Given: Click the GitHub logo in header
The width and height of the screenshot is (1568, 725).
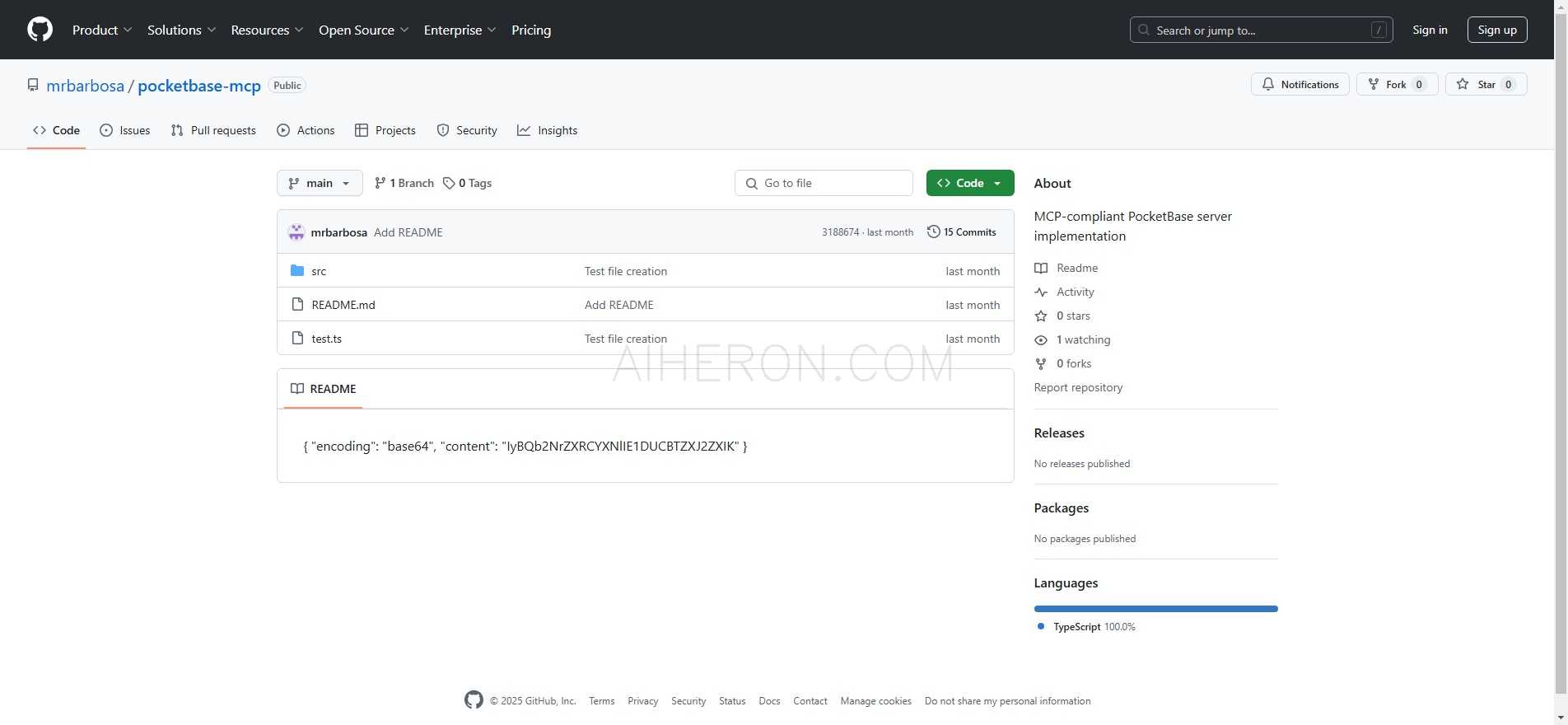Looking at the screenshot, I should 40,30.
